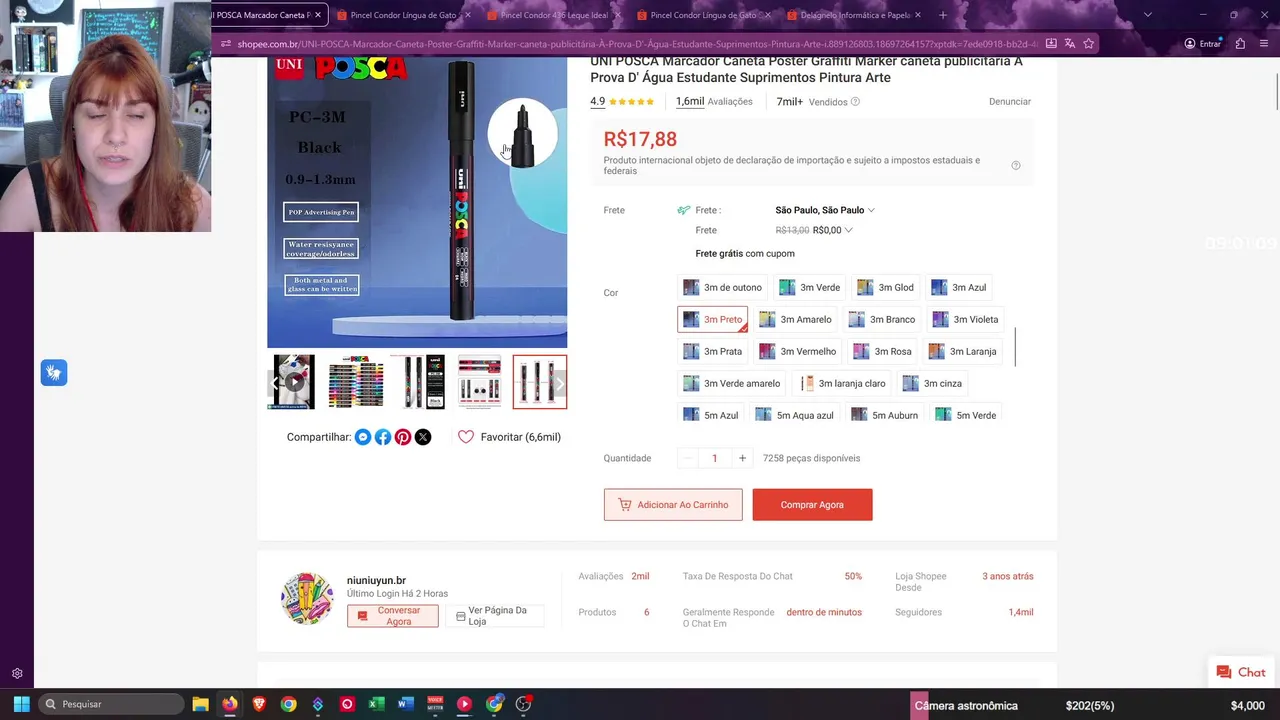This screenshot has width=1280, height=720.
Task: Open OBS Studio in the taskbar
Action: click(x=523, y=704)
